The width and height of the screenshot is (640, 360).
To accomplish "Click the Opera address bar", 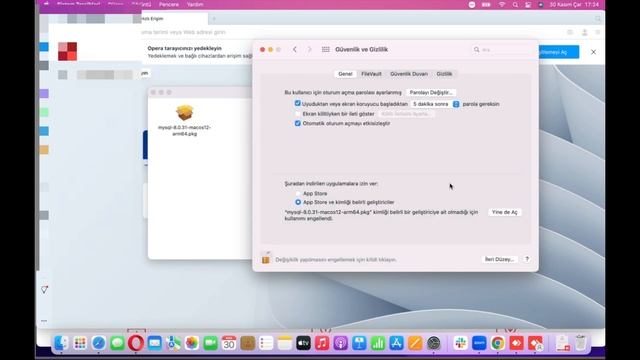I will point(351,32).
